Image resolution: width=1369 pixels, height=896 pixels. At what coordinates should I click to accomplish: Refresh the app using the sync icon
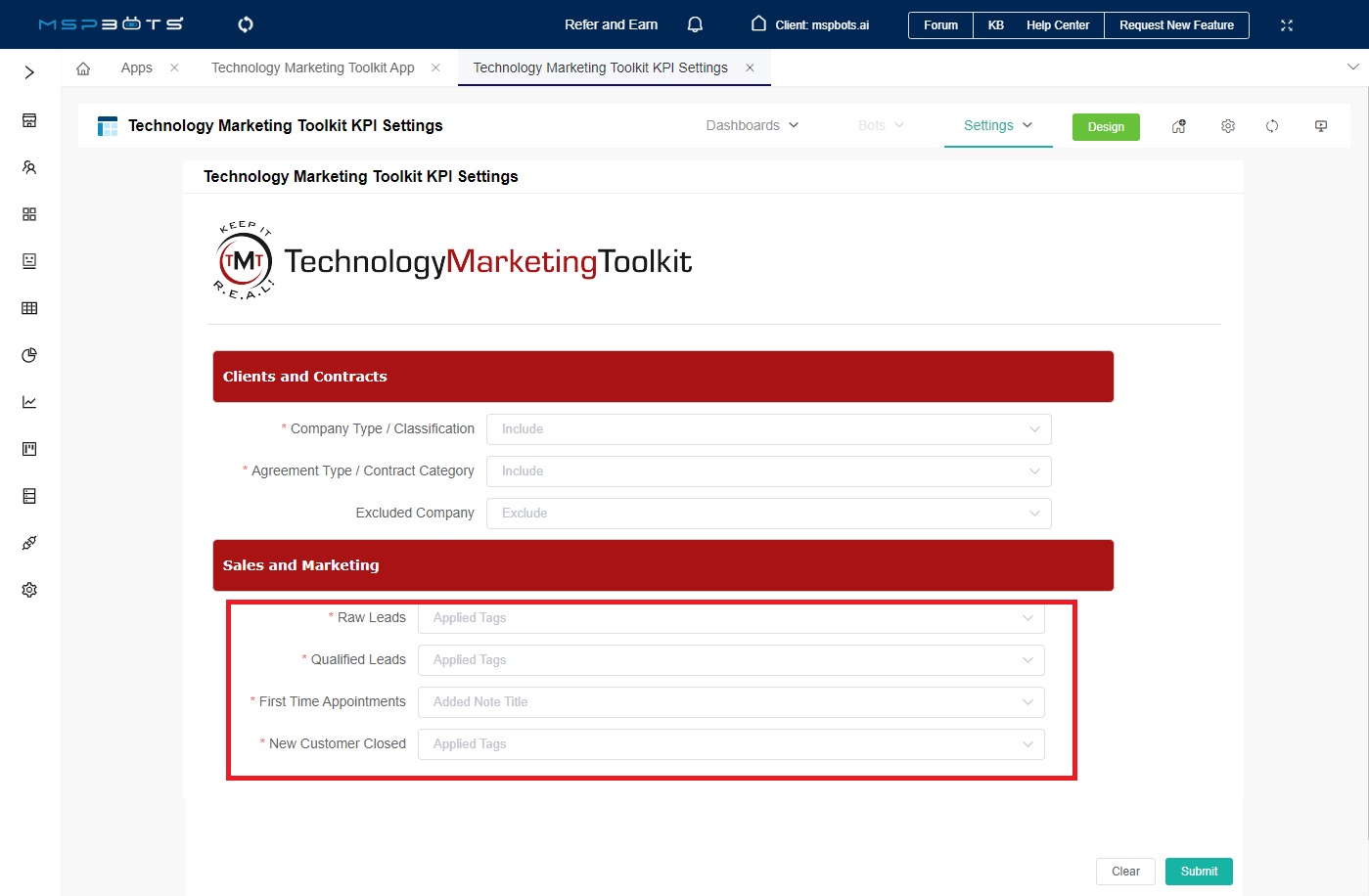point(1272,125)
